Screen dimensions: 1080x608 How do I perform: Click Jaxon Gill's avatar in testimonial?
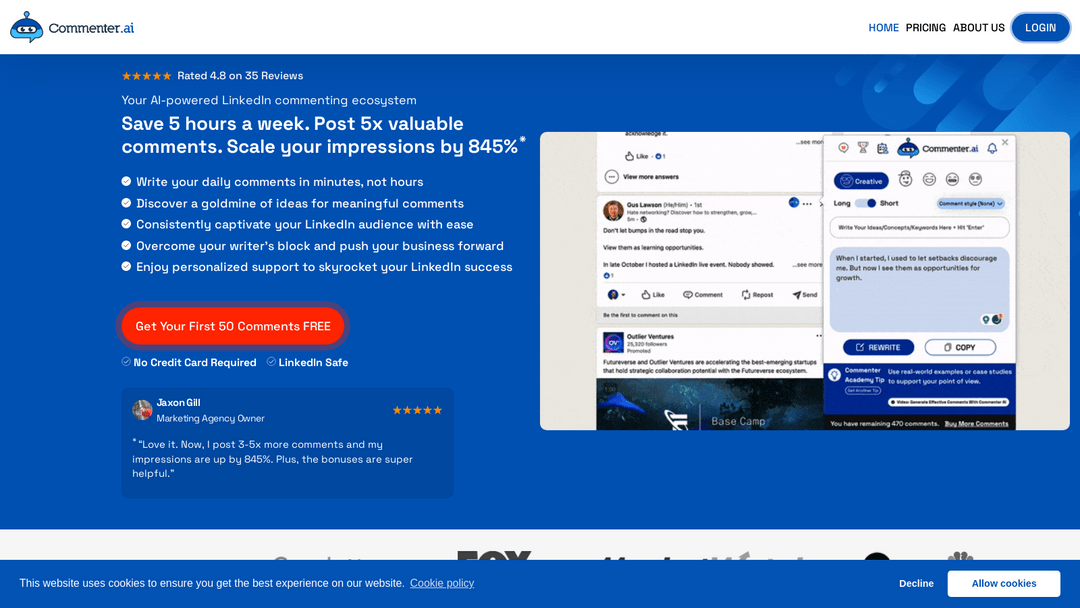[x=142, y=410]
